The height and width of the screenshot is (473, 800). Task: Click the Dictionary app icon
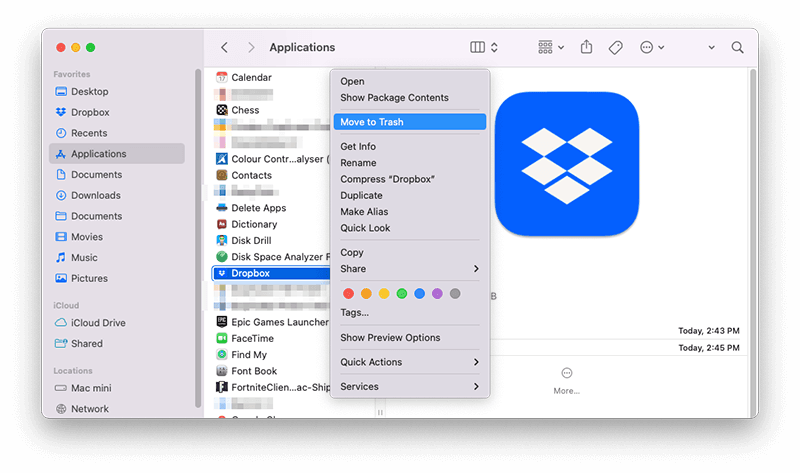click(x=221, y=225)
